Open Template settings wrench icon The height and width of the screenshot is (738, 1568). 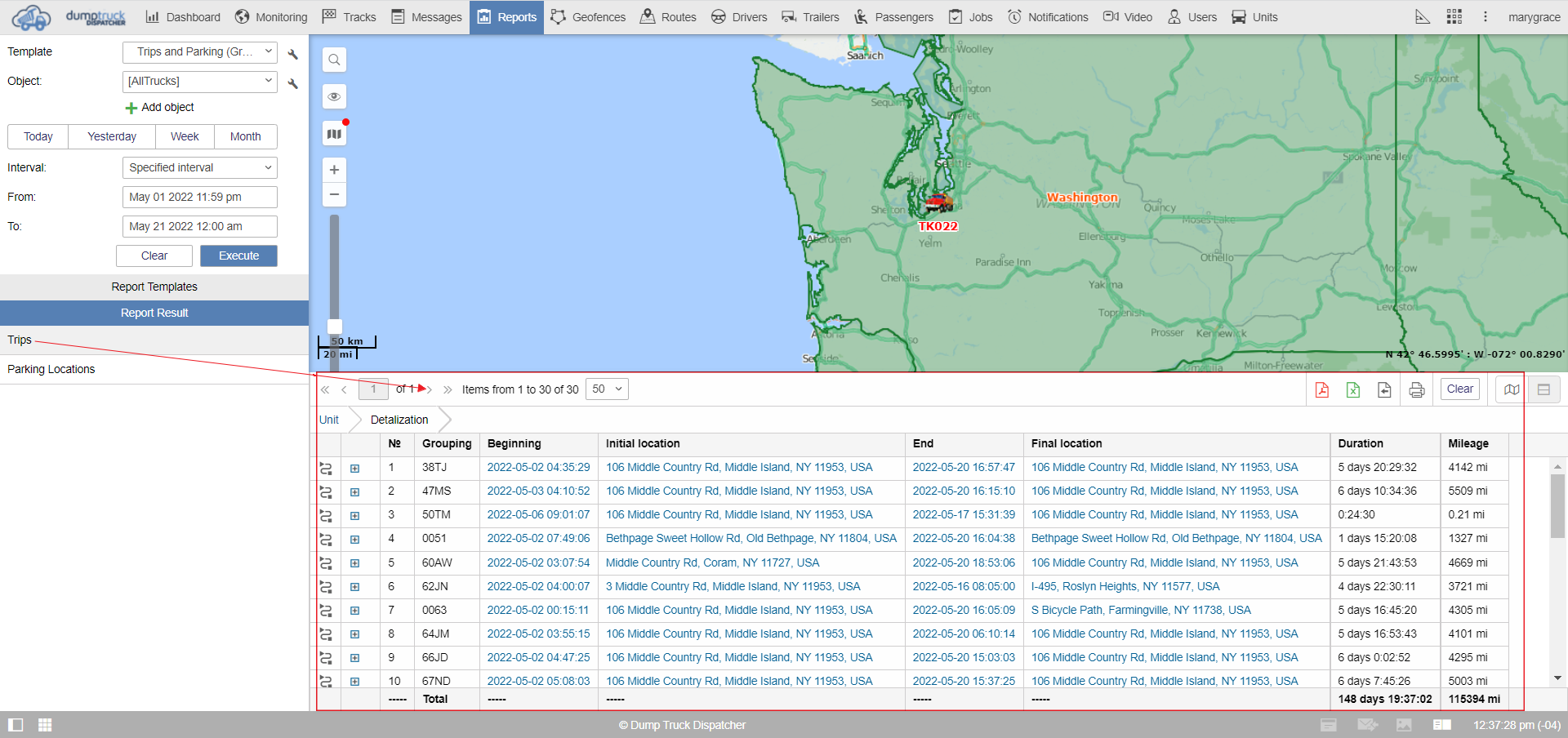coord(293,54)
